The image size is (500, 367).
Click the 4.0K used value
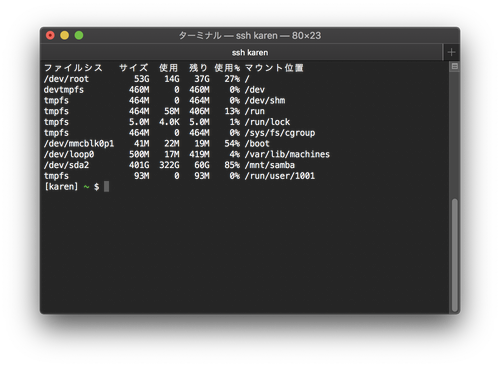click(x=169, y=122)
